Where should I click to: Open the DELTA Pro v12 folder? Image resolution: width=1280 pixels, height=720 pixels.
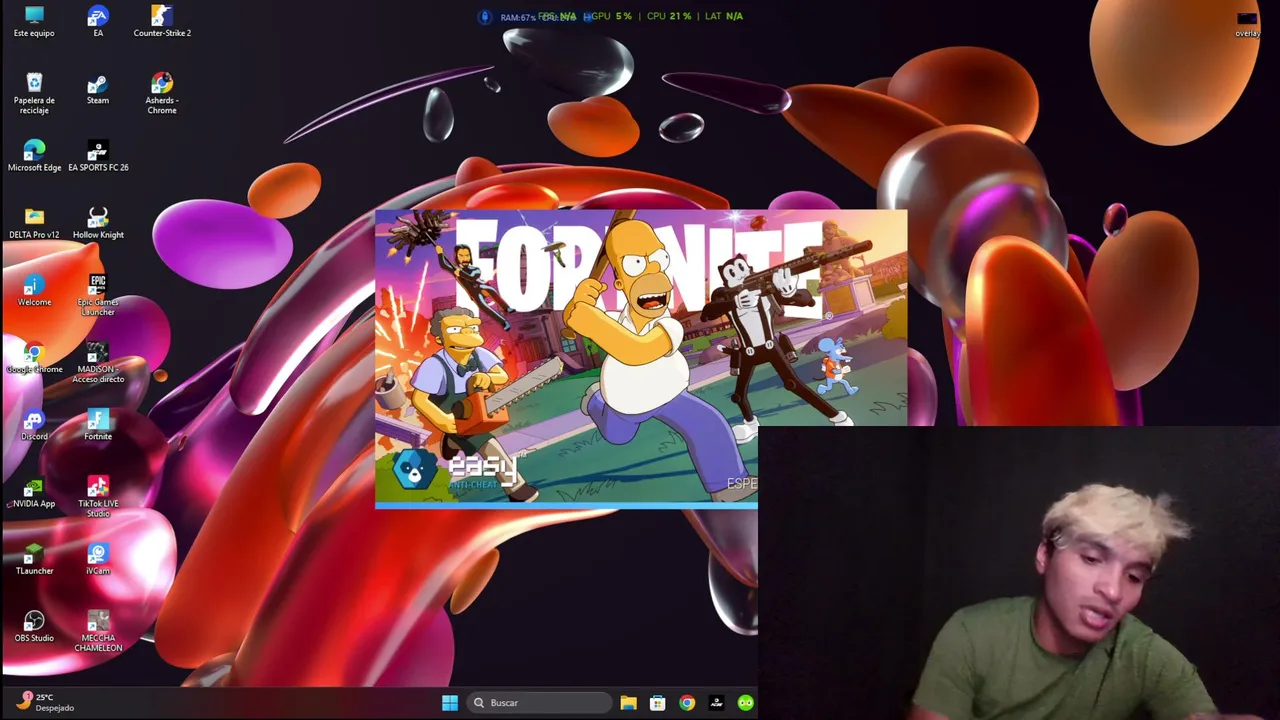point(34,223)
